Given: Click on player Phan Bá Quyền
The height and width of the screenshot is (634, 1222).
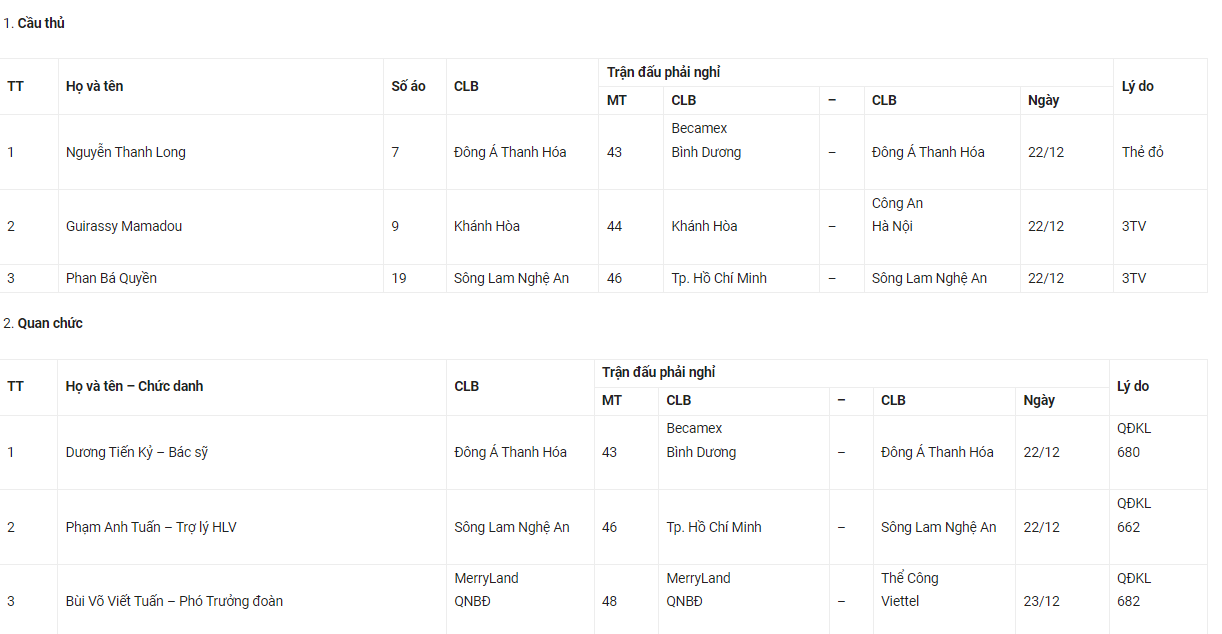Looking at the screenshot, I should click(111, 278).
